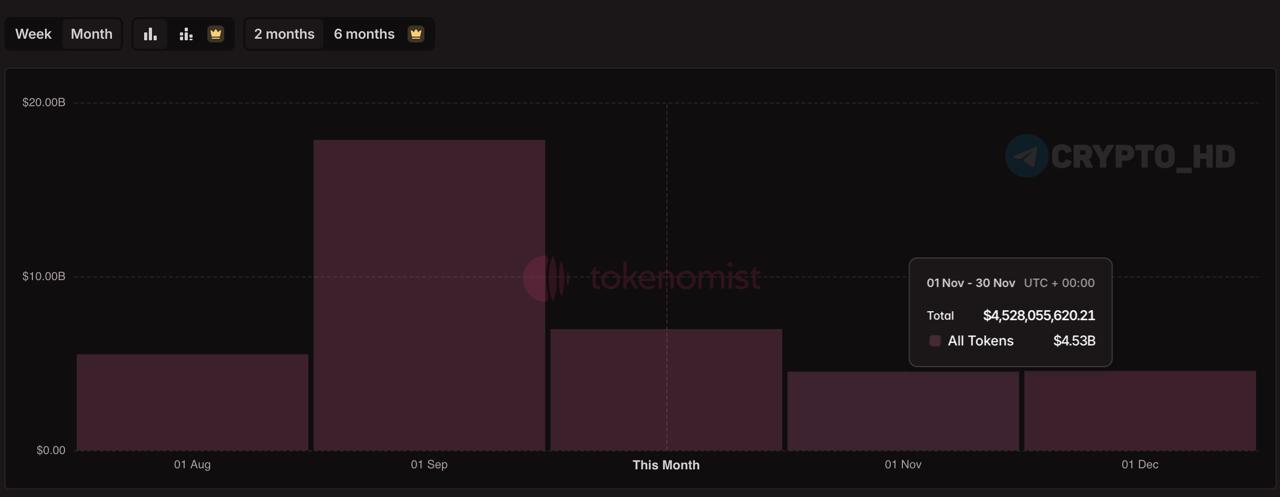1280x497 pixels.
Task: Select the Month interval
Action: coord(91,34)
